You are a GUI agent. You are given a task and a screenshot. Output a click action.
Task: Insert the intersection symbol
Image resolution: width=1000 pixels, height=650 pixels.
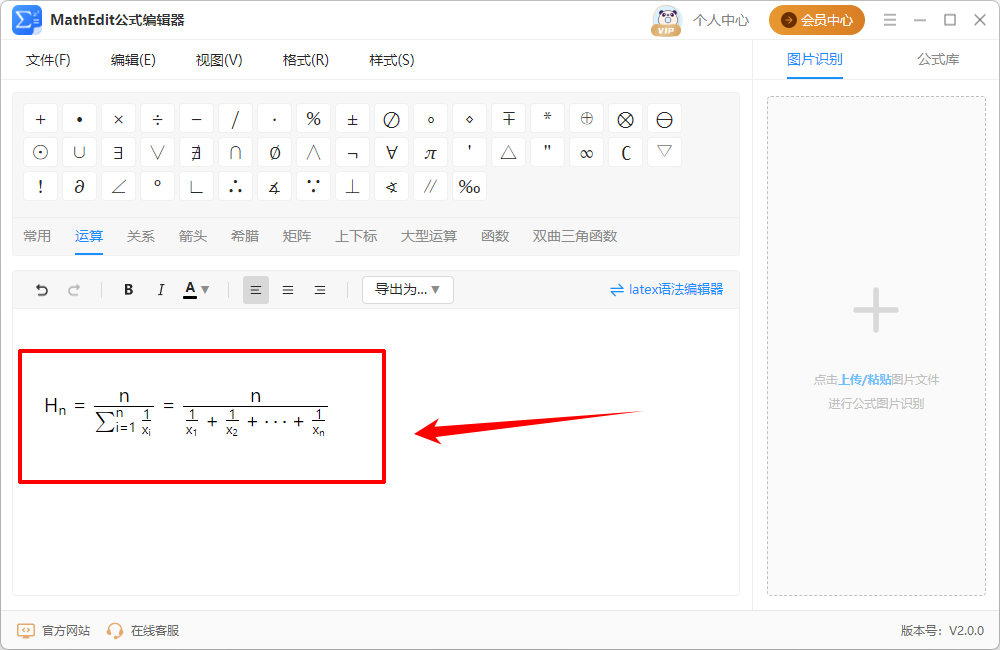pyautogui.click(x=235, y=153)
